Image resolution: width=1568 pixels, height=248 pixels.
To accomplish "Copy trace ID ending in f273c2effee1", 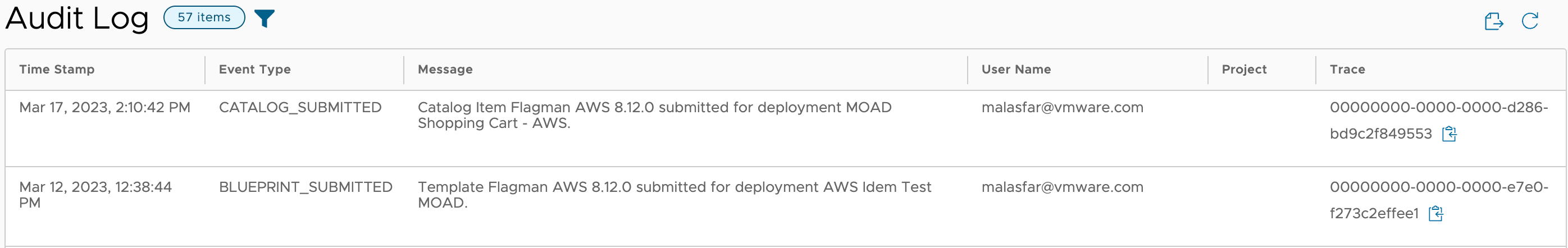I will [x=1436, y=213].
